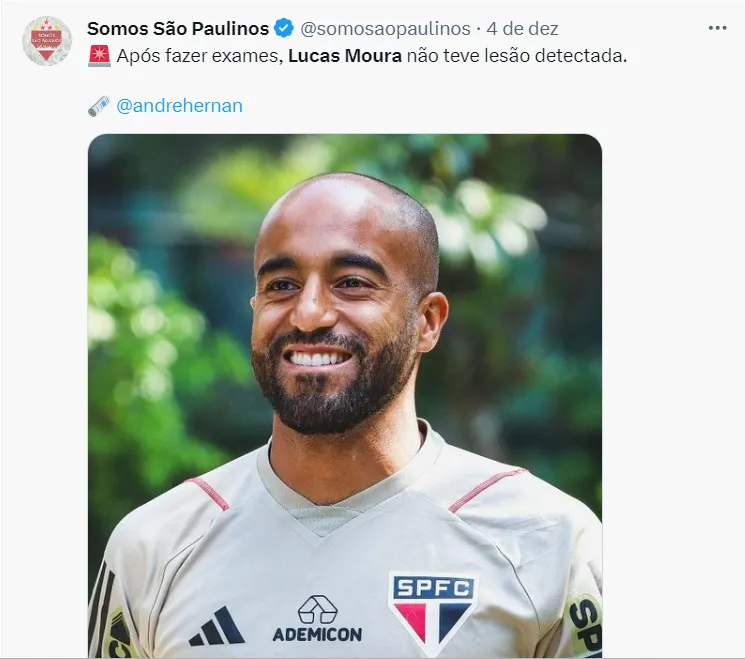Open the Somos São Paulinos profile avatar
This screenshot has height=659, width=745.
point(47,41)
